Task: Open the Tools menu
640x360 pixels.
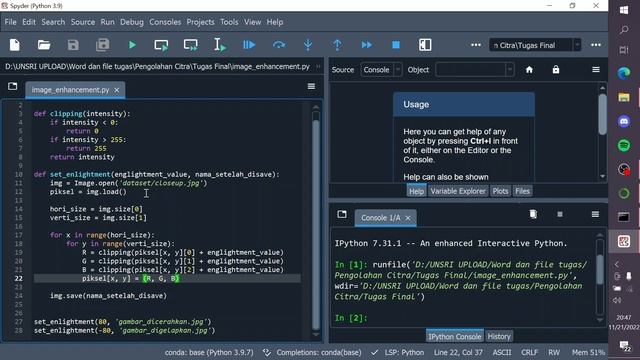Action: [229, 22]
